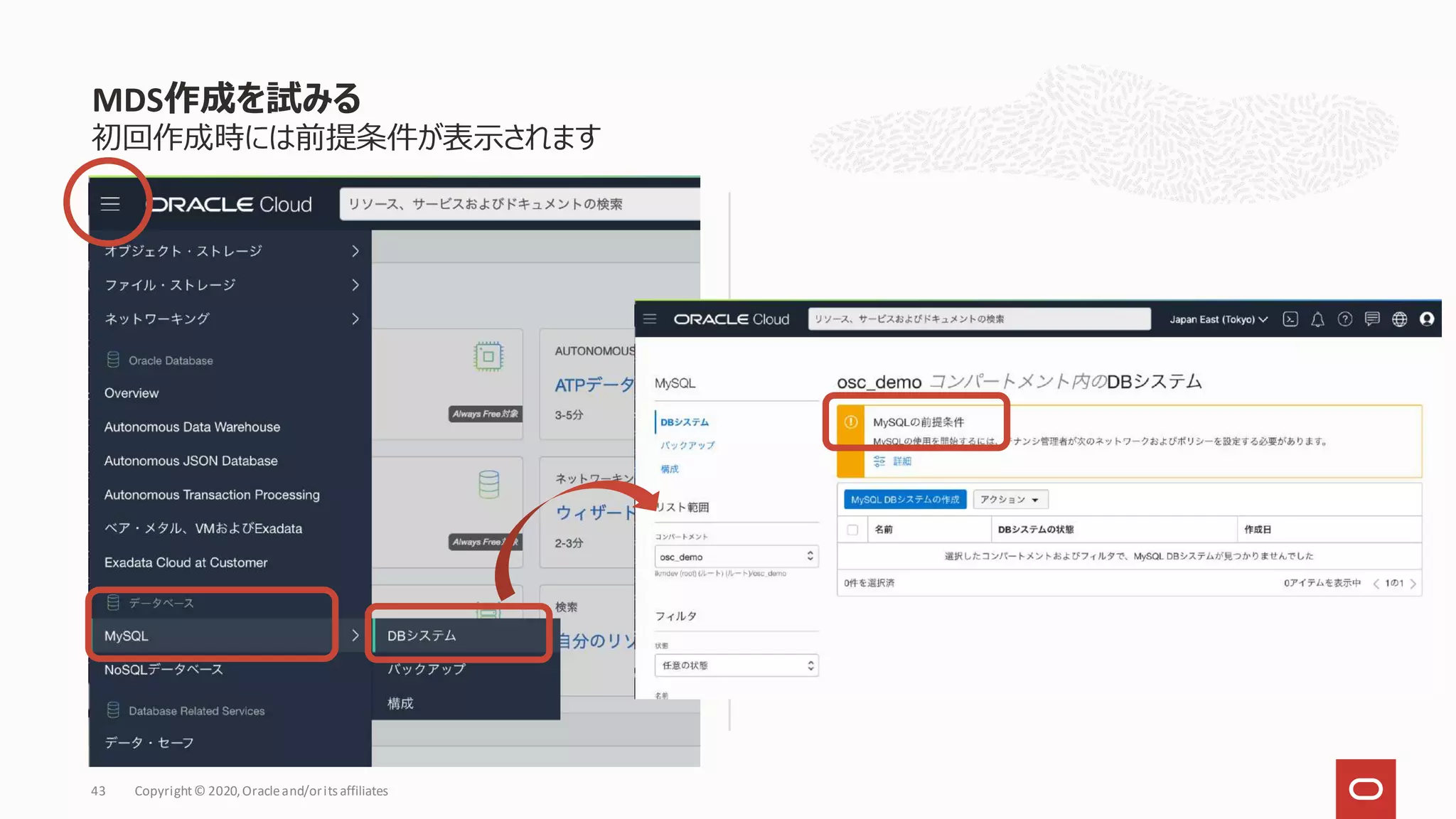Choose バックアップ in the MySQL flyout submenu
1456x819 pixels.
pyautogui.click(x=427, y=669)
